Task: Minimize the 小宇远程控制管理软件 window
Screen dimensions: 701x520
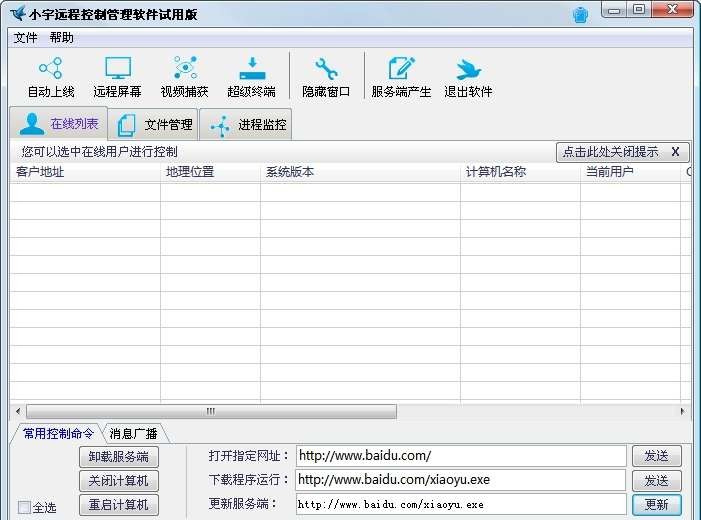Action: [x=615, y=10]
